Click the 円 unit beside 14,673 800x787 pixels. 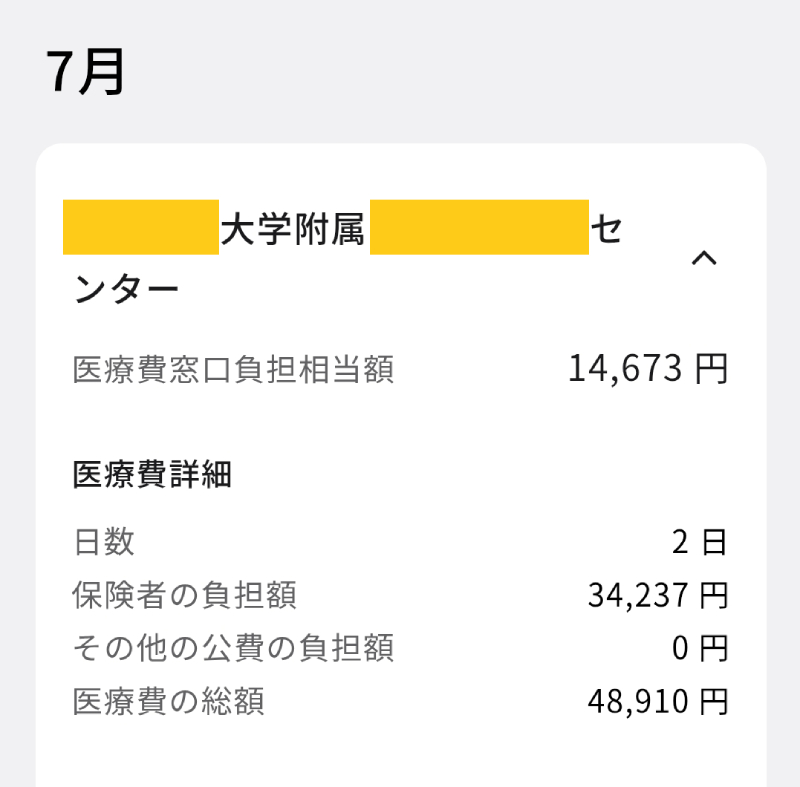pos(713,369)
